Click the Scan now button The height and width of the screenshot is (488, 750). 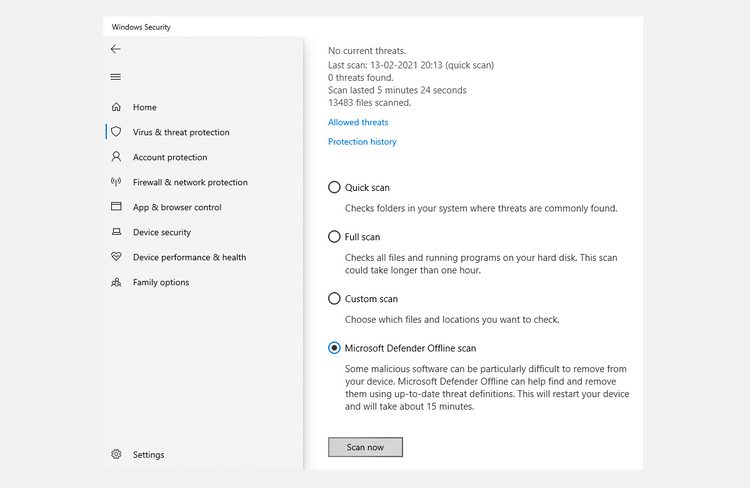click(x=365, y=447)
